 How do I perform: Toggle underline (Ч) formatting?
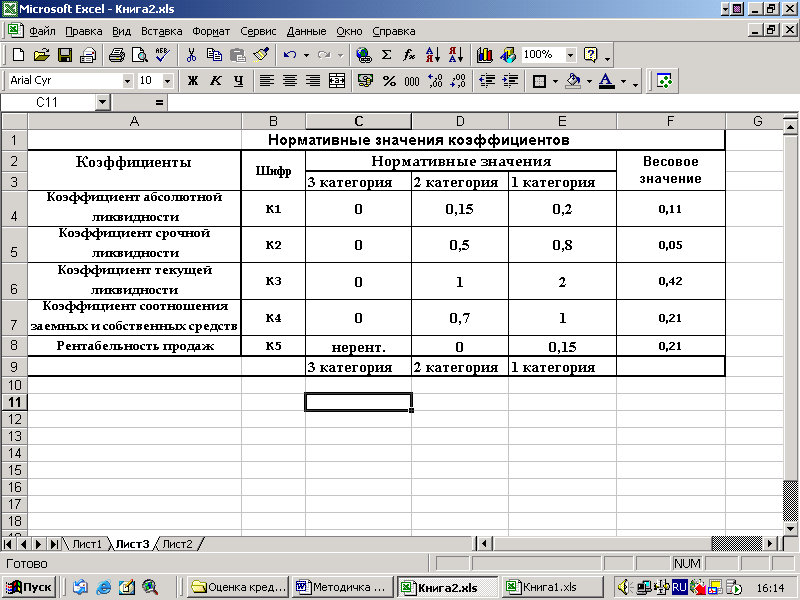click(239, 81)
